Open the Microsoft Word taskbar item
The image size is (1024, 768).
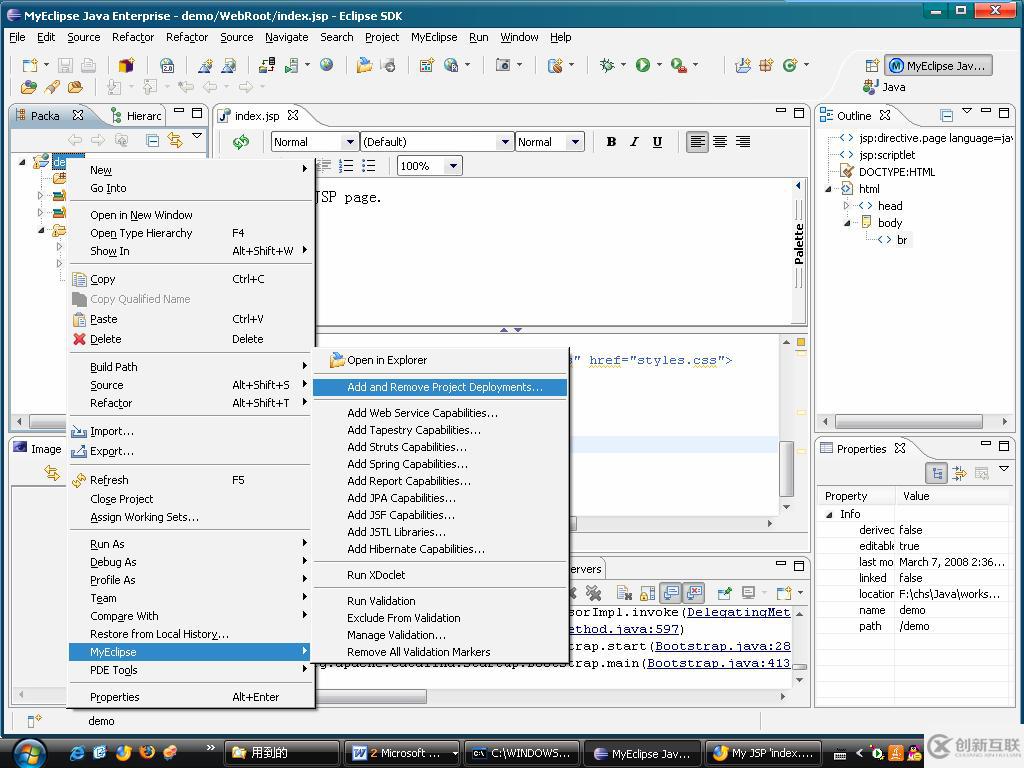[402, 753]
